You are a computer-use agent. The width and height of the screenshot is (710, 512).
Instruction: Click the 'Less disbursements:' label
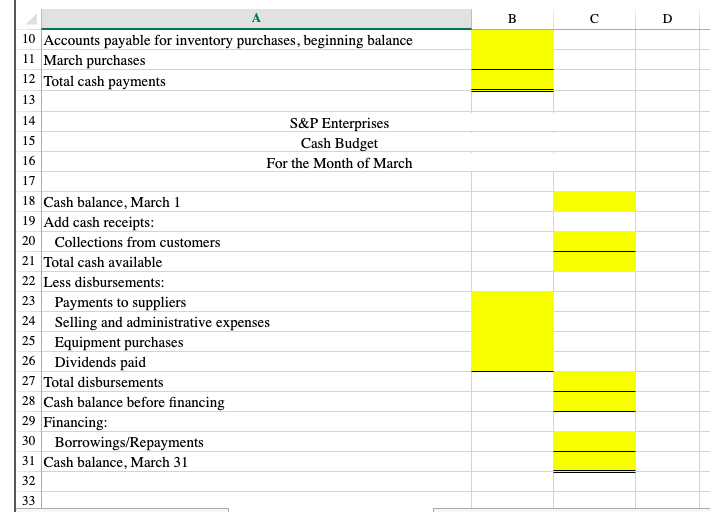tap(104, 282)
